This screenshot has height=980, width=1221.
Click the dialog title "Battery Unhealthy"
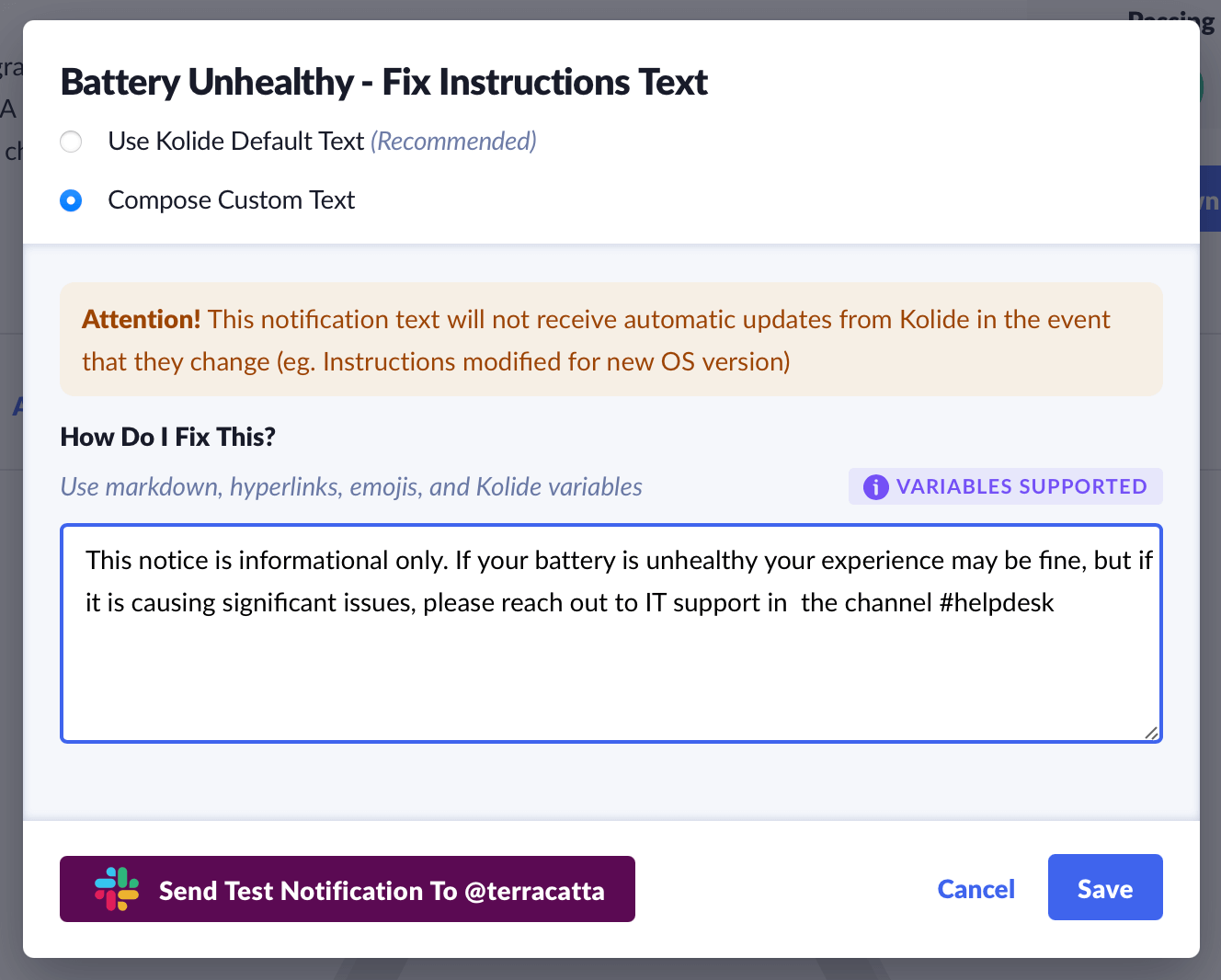point(207,83)
